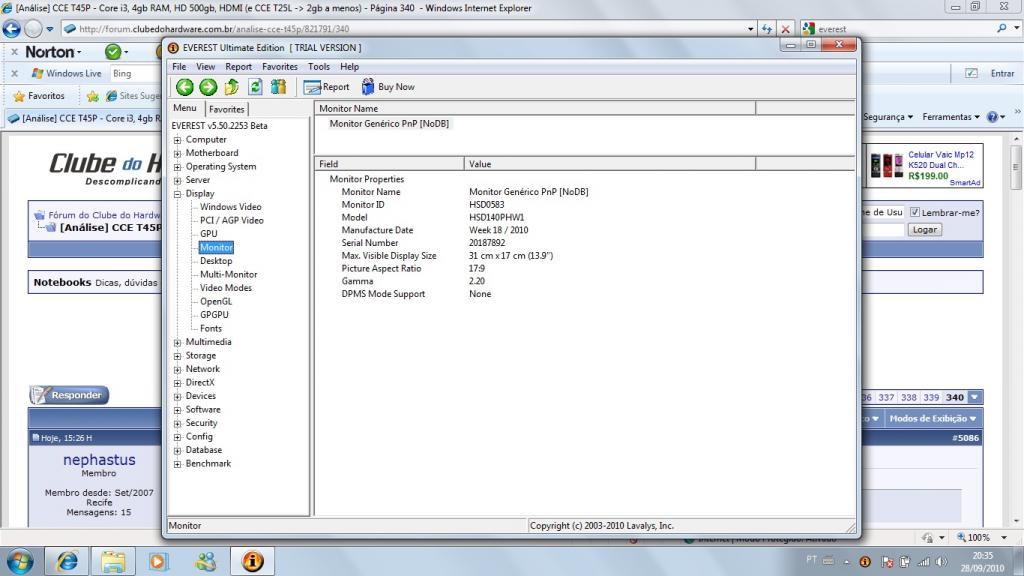Select Multi-Monitor tree item
This screenshot has width=1024, height=576.
(229, 274)
